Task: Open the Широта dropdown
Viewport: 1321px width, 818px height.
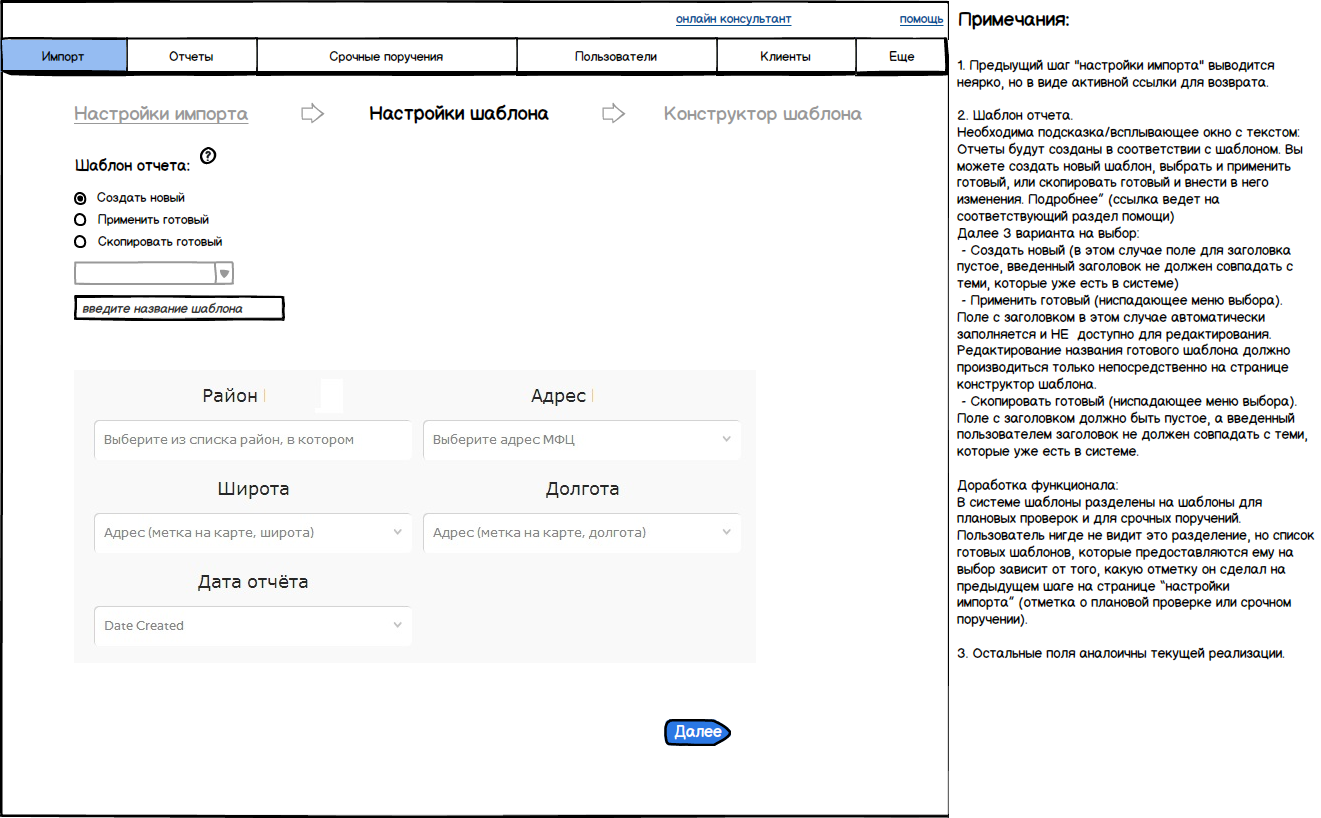Action: point(397,533)
